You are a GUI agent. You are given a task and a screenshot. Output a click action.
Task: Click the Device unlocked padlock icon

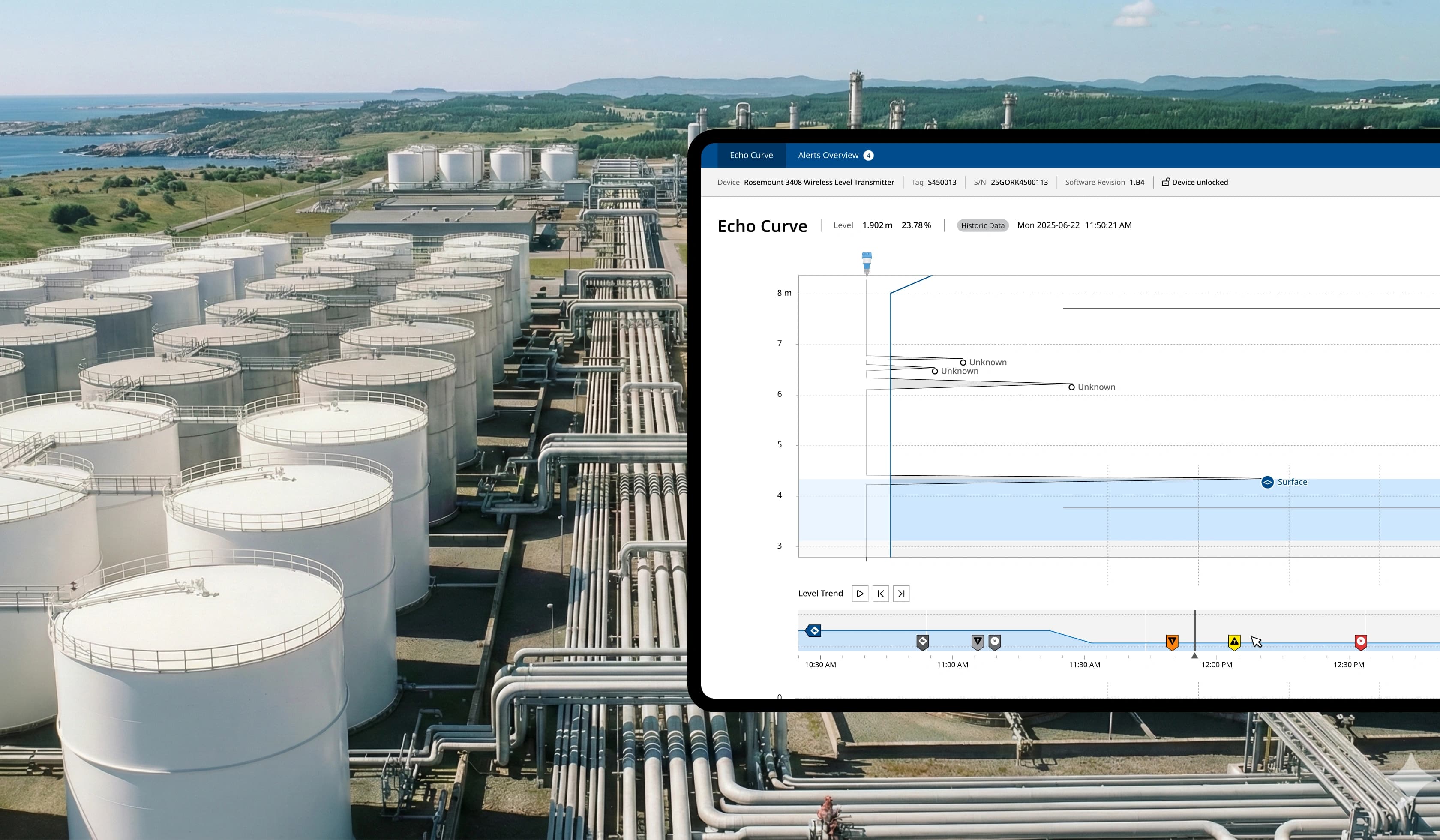(x=1165, y=182)
